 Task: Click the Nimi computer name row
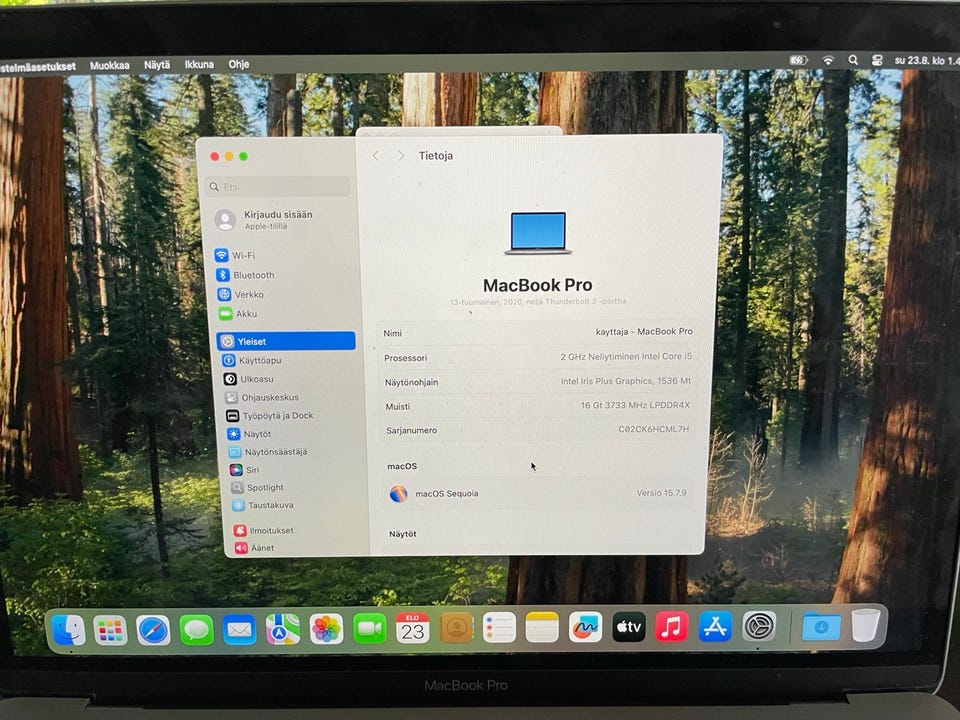click(x=538, y=332)
